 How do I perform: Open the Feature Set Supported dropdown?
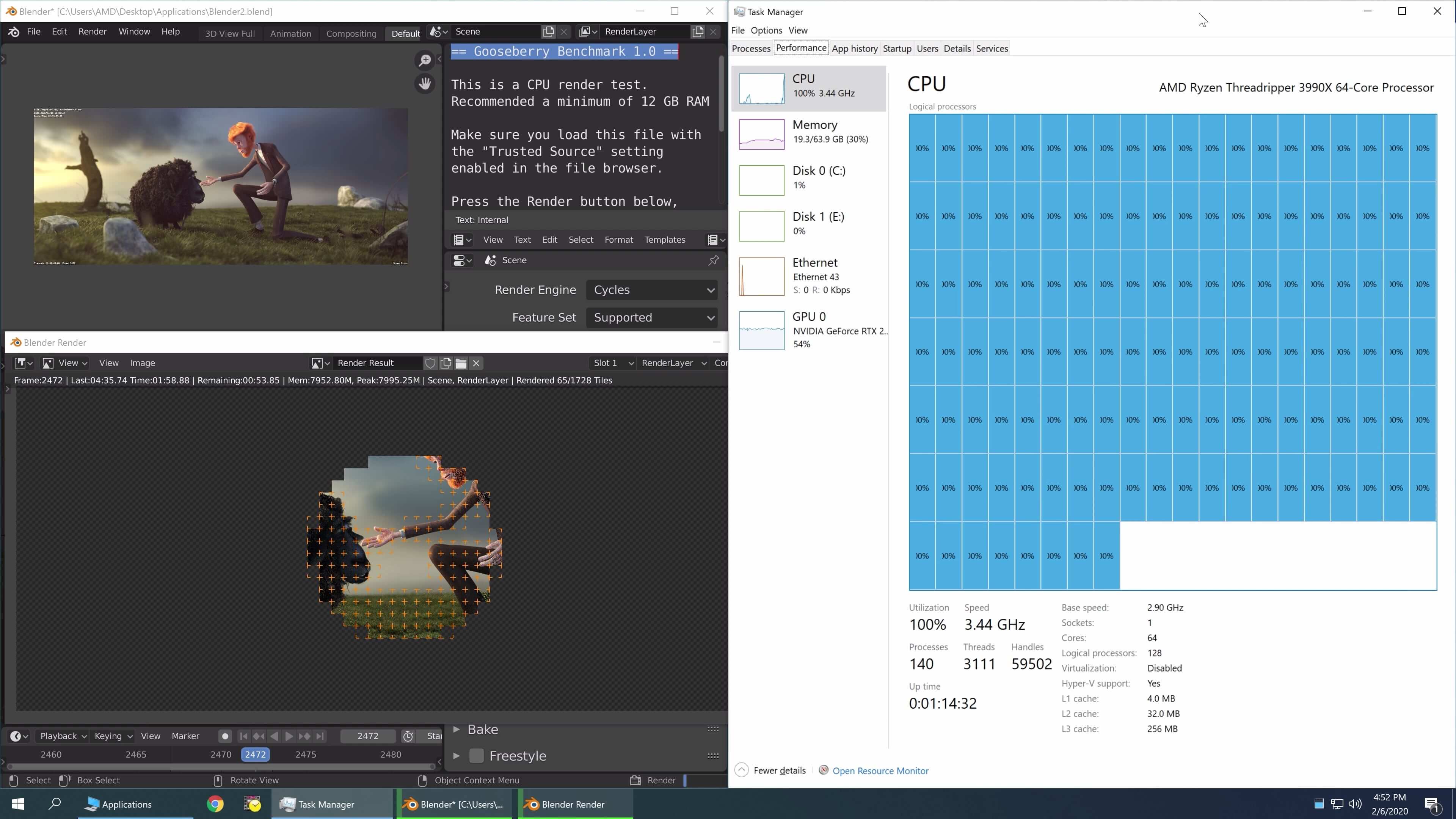click(x=652, y=318)
